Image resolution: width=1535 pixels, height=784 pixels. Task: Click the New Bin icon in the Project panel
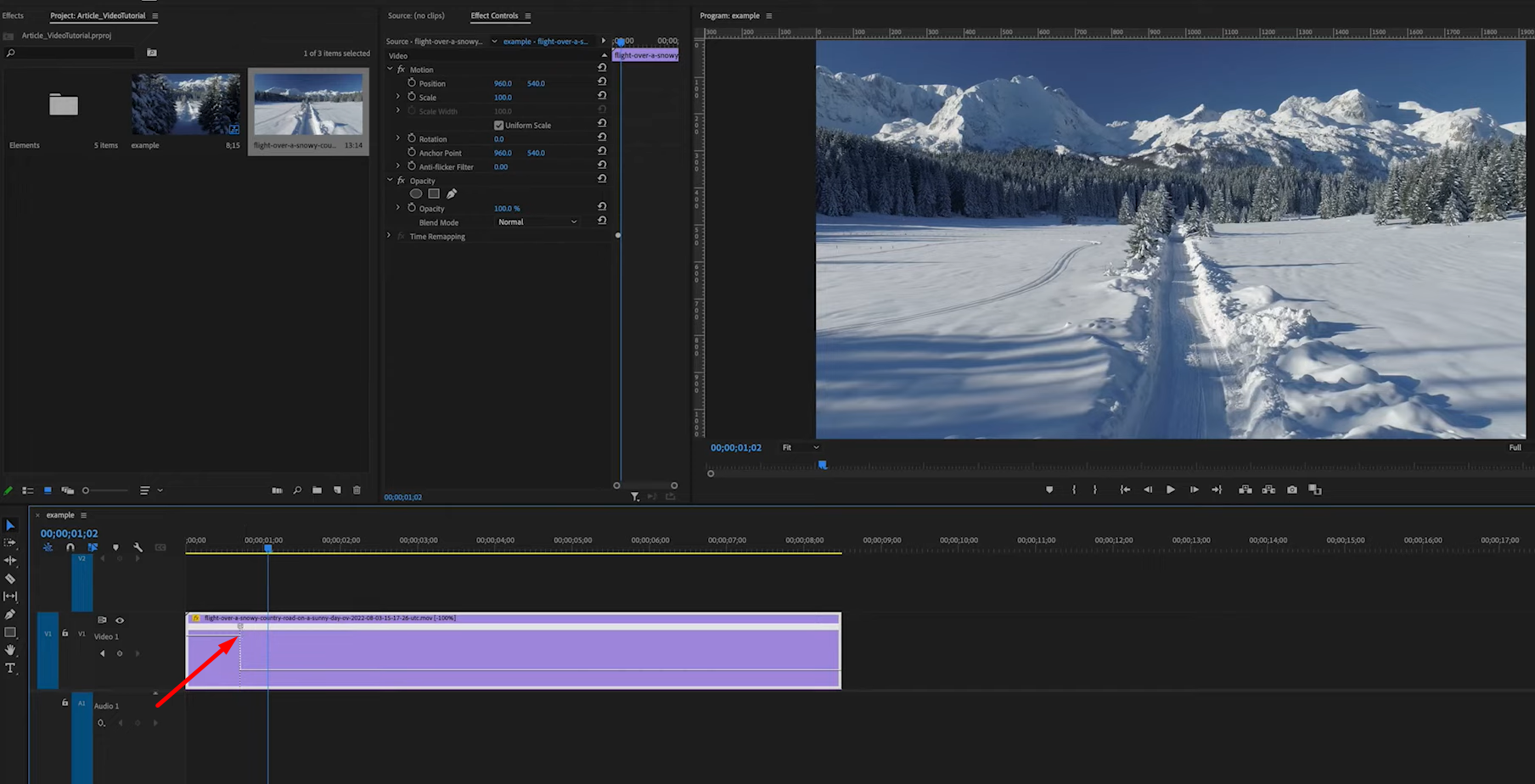[x=317, y=490]
